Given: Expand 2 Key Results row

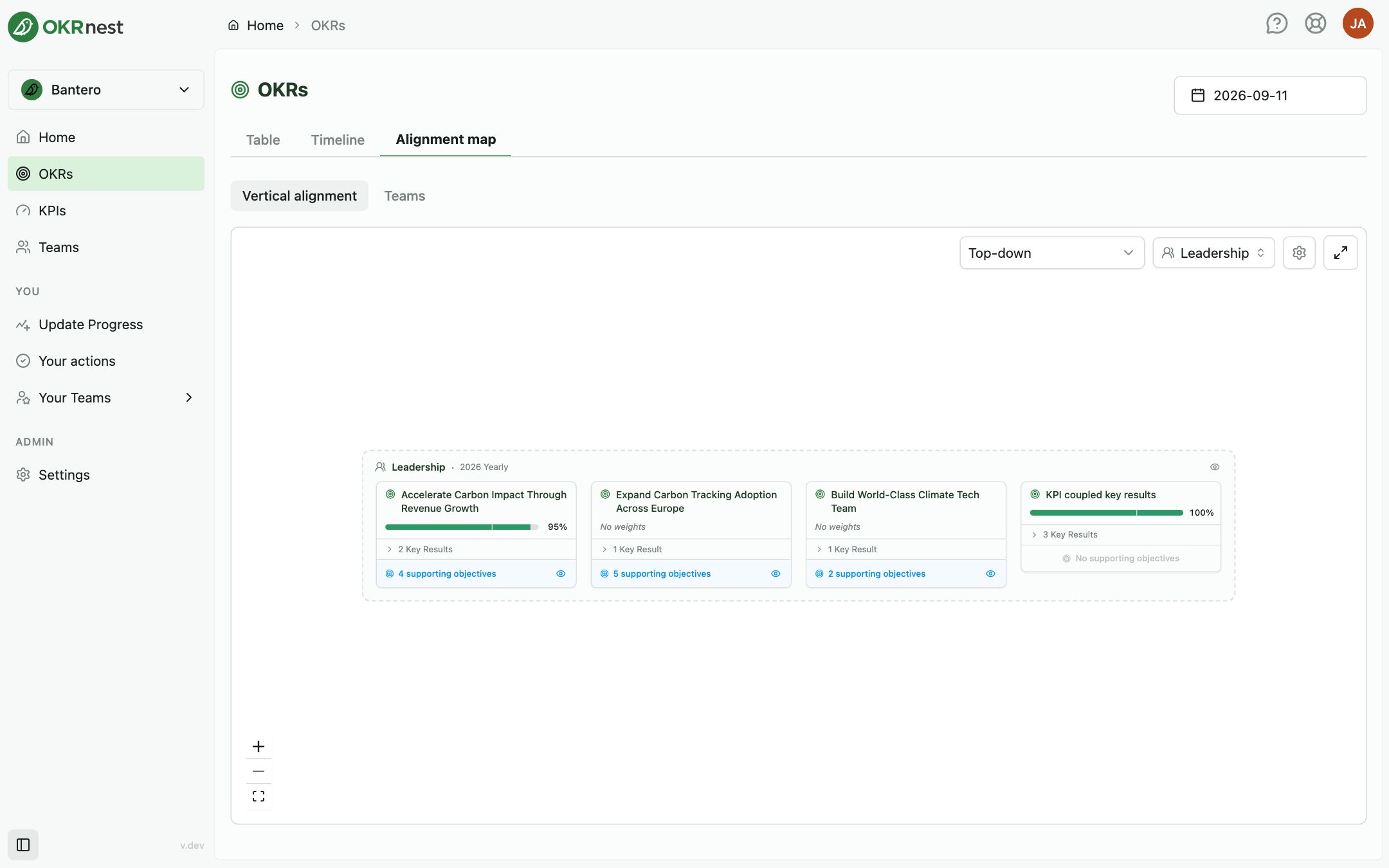Looking at the screenshot, I should pyautogui.click(x=476, y=549).
